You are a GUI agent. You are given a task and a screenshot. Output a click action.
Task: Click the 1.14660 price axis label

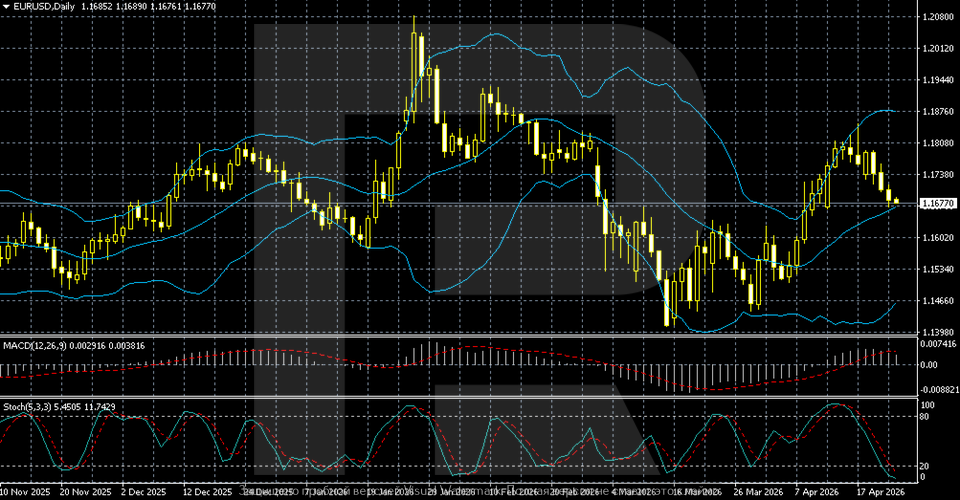tap(937, 301)
